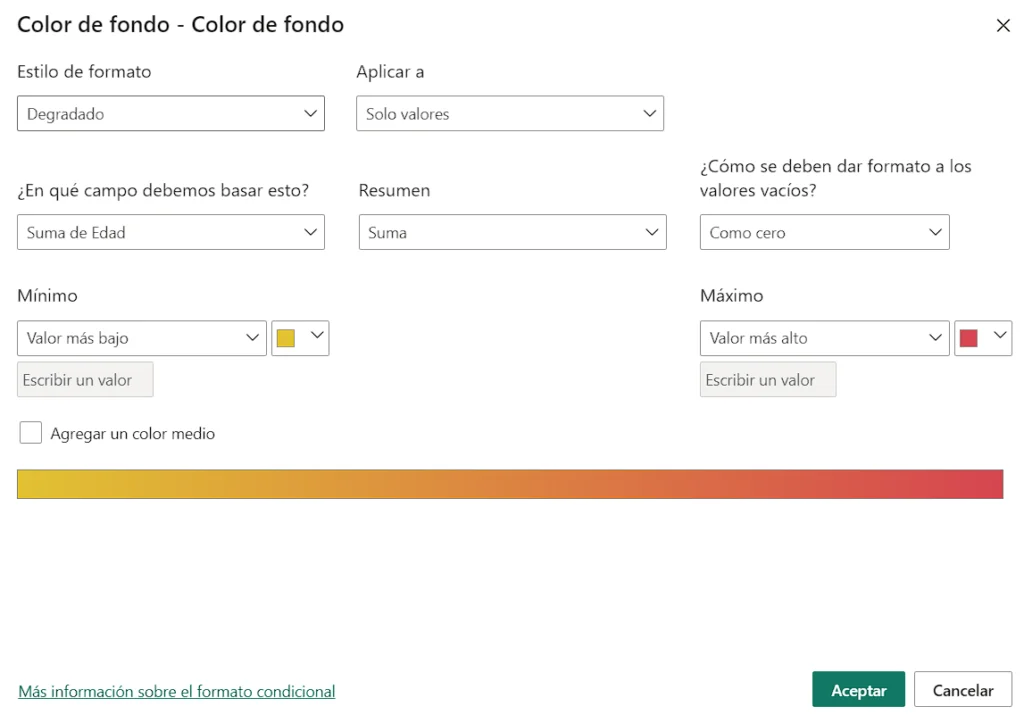Screen dimensions: 1024x723
Task: Click the chevron beside the yellow swatch
Action: click(316, 338)
